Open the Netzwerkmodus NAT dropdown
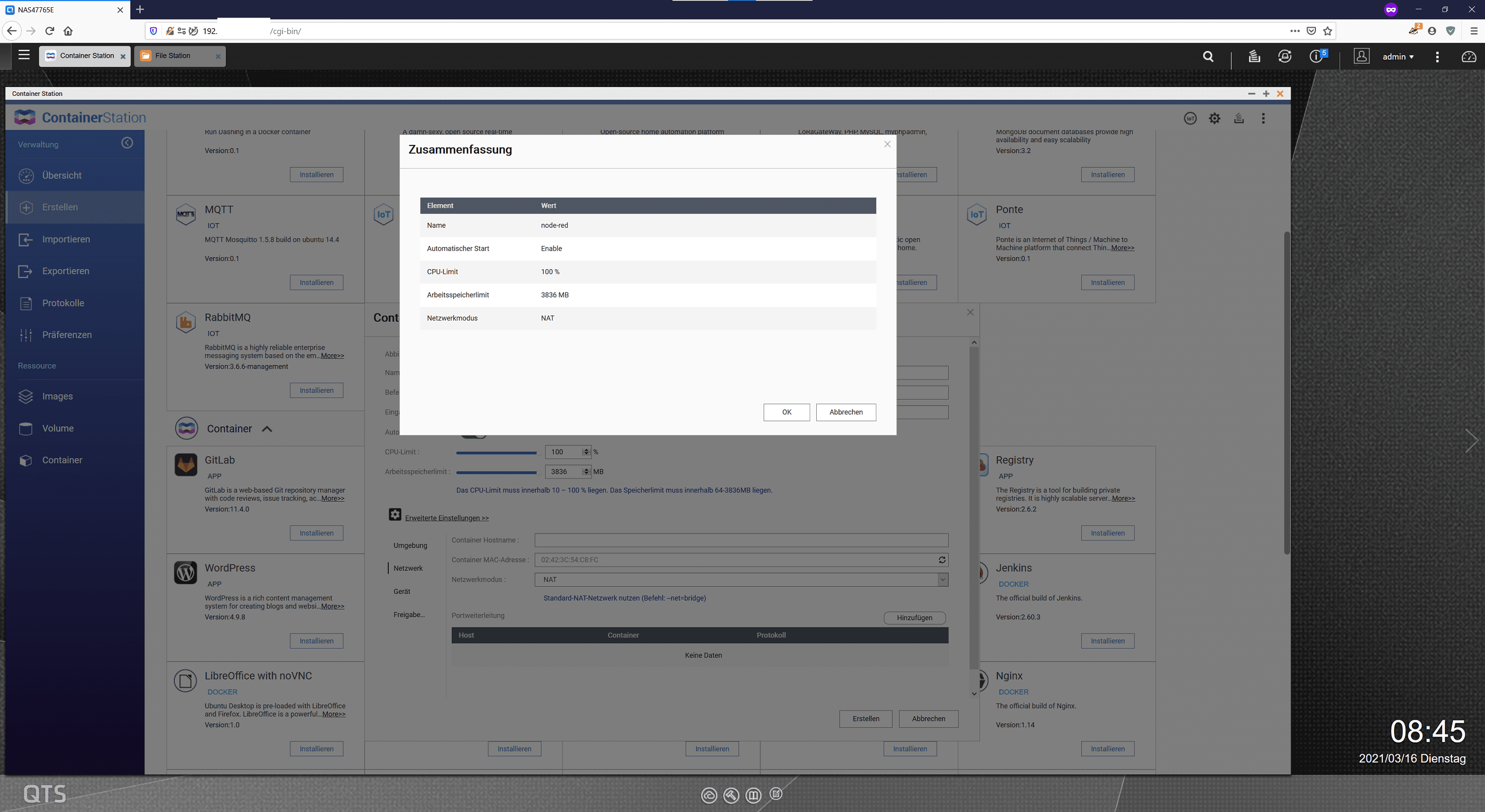This screenshot has width=1485, height=812. 741,580
